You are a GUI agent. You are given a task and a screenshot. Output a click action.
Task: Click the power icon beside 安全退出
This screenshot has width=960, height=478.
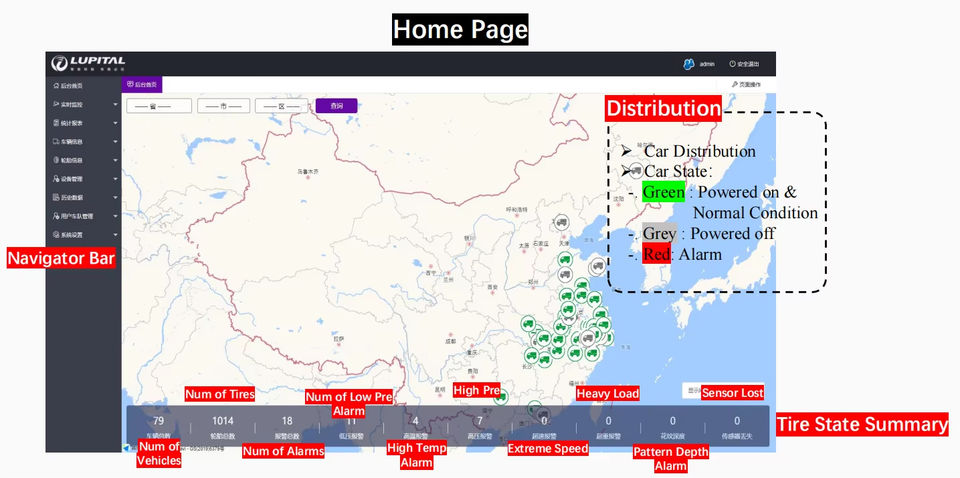732,64
